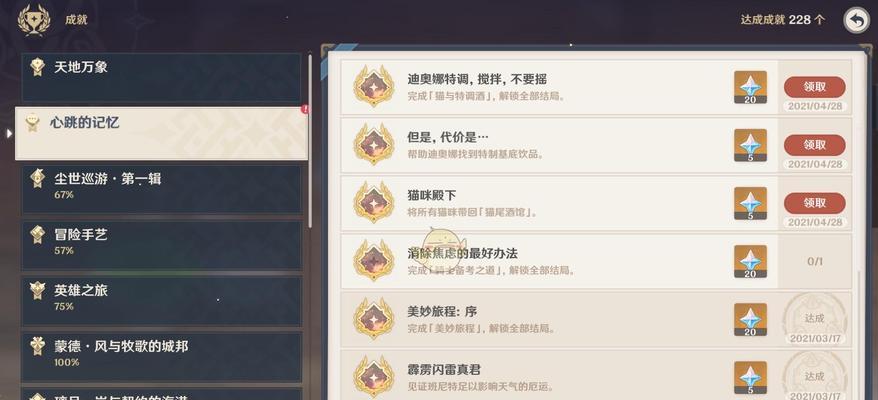Viewport: 878px width, 400px height.
Task: Click the category list scrollbar
Action: [x=310, y=141]
